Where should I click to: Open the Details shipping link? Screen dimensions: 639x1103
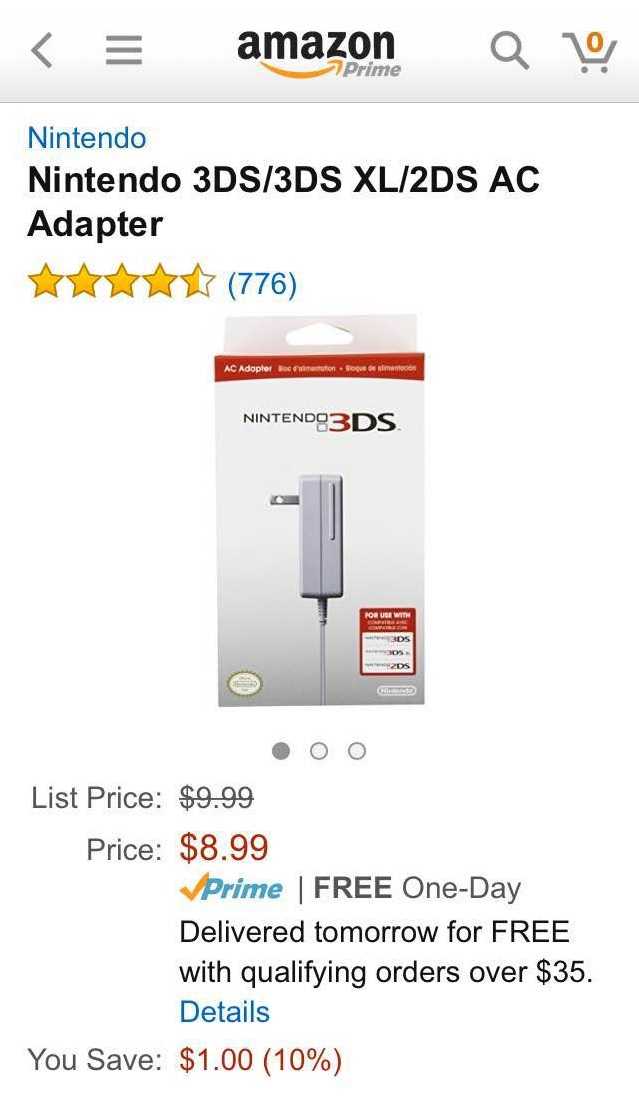224,1012
